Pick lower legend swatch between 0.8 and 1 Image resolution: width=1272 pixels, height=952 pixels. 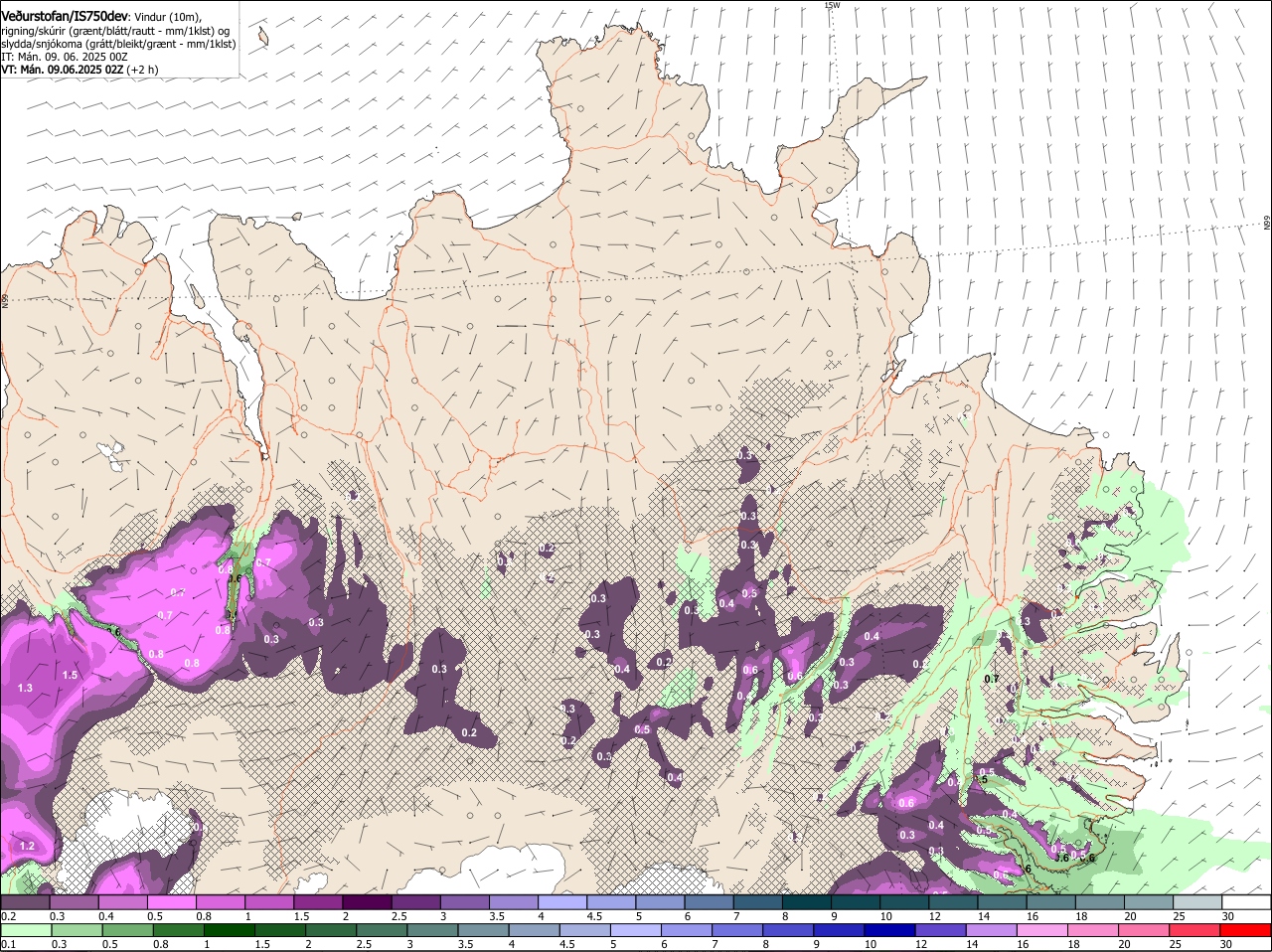coord(178,930)
